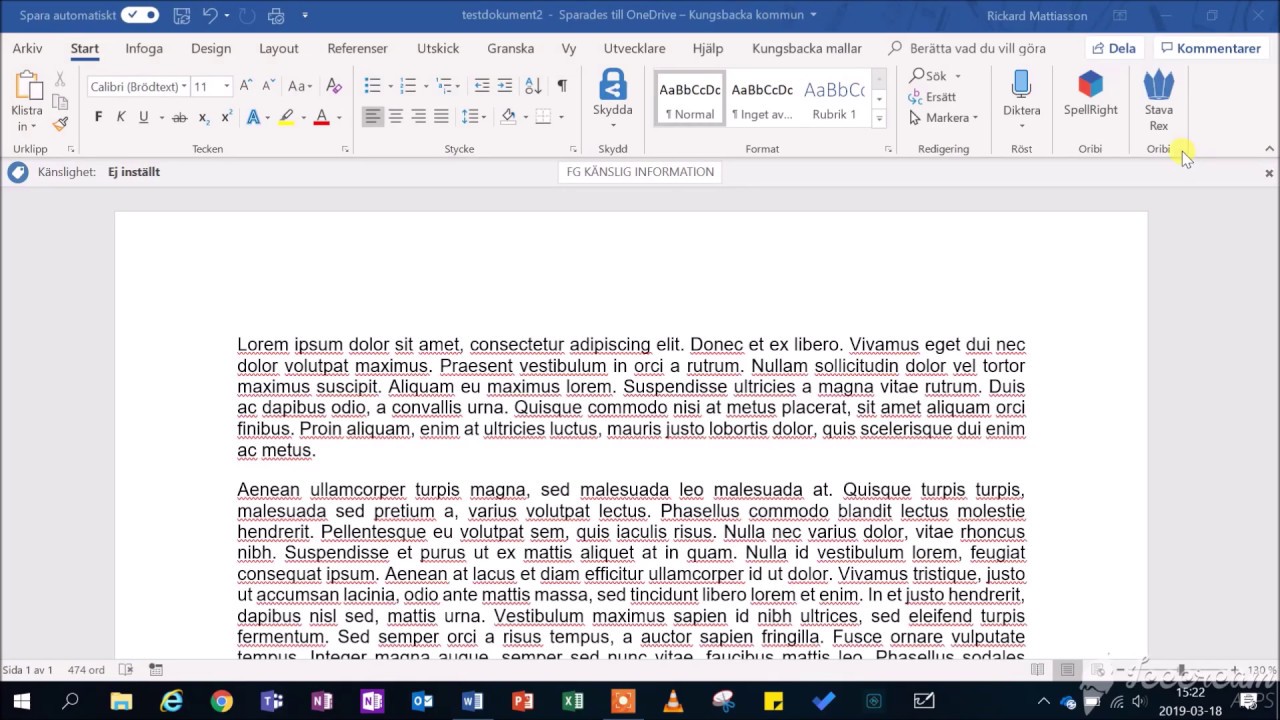This screenshot has width=1280, height=720.
Task: Clear all formatting with the eraser A icon
Action: pyautogui.click(x=334, y=86)
